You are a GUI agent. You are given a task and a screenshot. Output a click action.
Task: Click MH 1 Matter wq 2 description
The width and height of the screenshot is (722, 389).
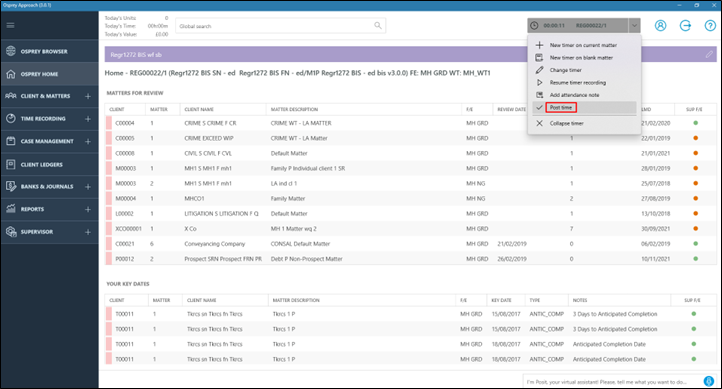click(293, 229)
